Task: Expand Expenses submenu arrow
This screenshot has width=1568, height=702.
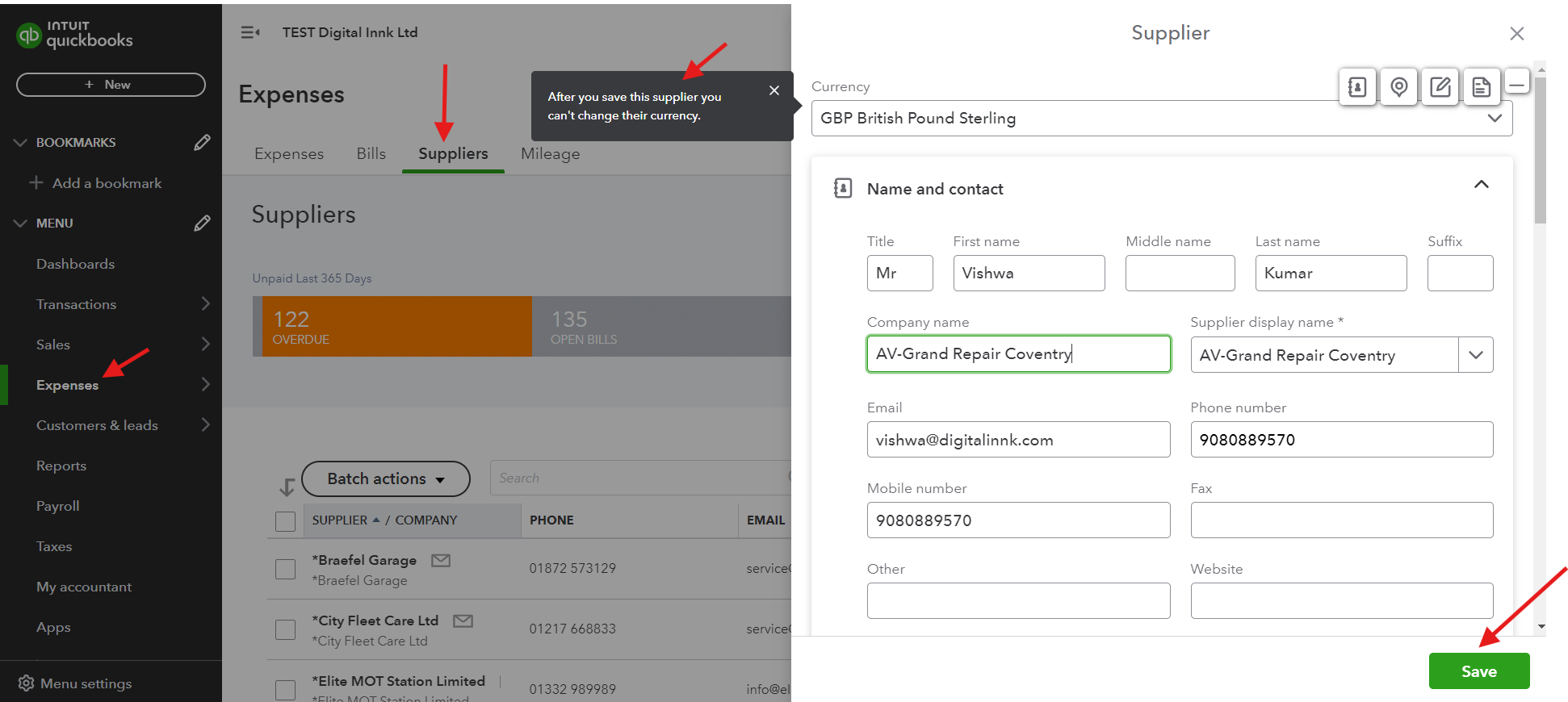Action: [x=205, y=384]
